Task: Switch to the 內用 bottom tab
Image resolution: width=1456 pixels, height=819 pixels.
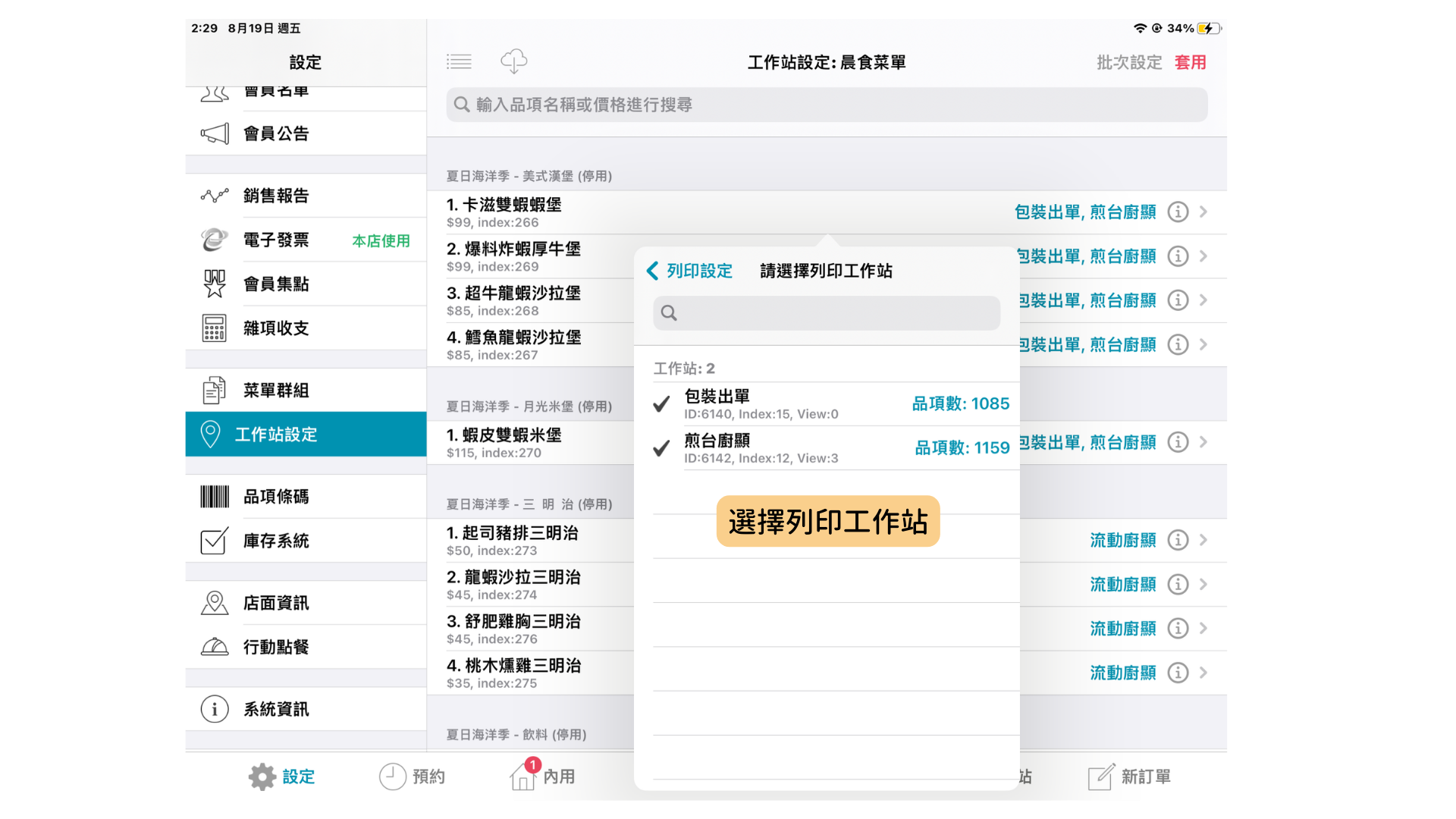Action: [x=543, y=777]
